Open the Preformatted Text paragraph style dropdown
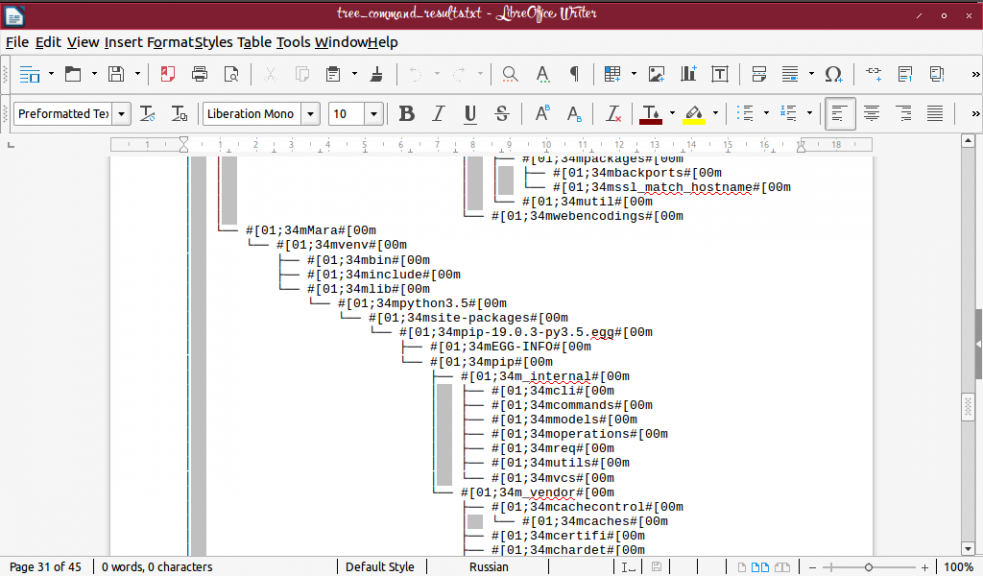This screenshot has height=576, width=983. [122, 114]
